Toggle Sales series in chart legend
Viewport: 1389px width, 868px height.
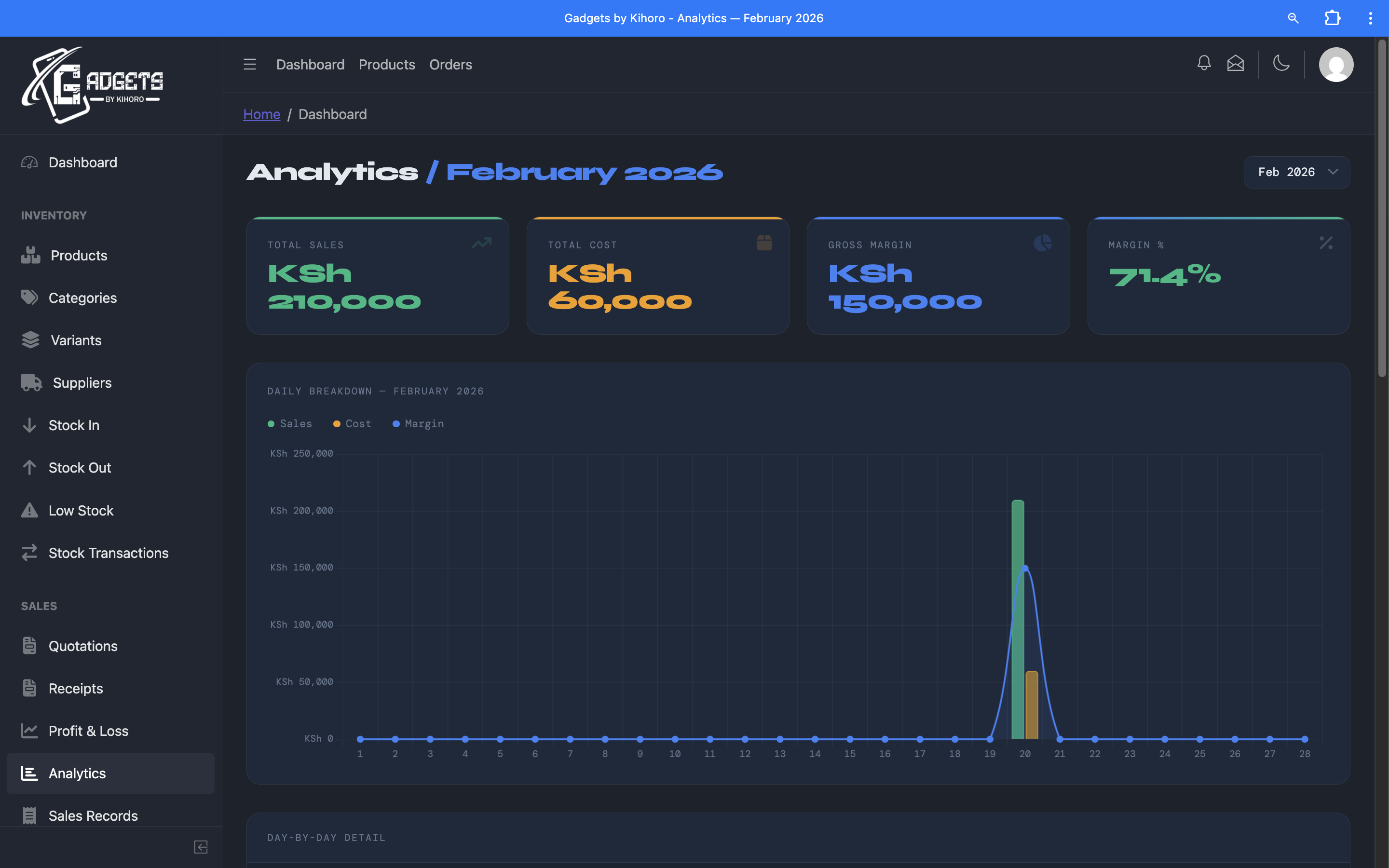click(x=290, y=424)
